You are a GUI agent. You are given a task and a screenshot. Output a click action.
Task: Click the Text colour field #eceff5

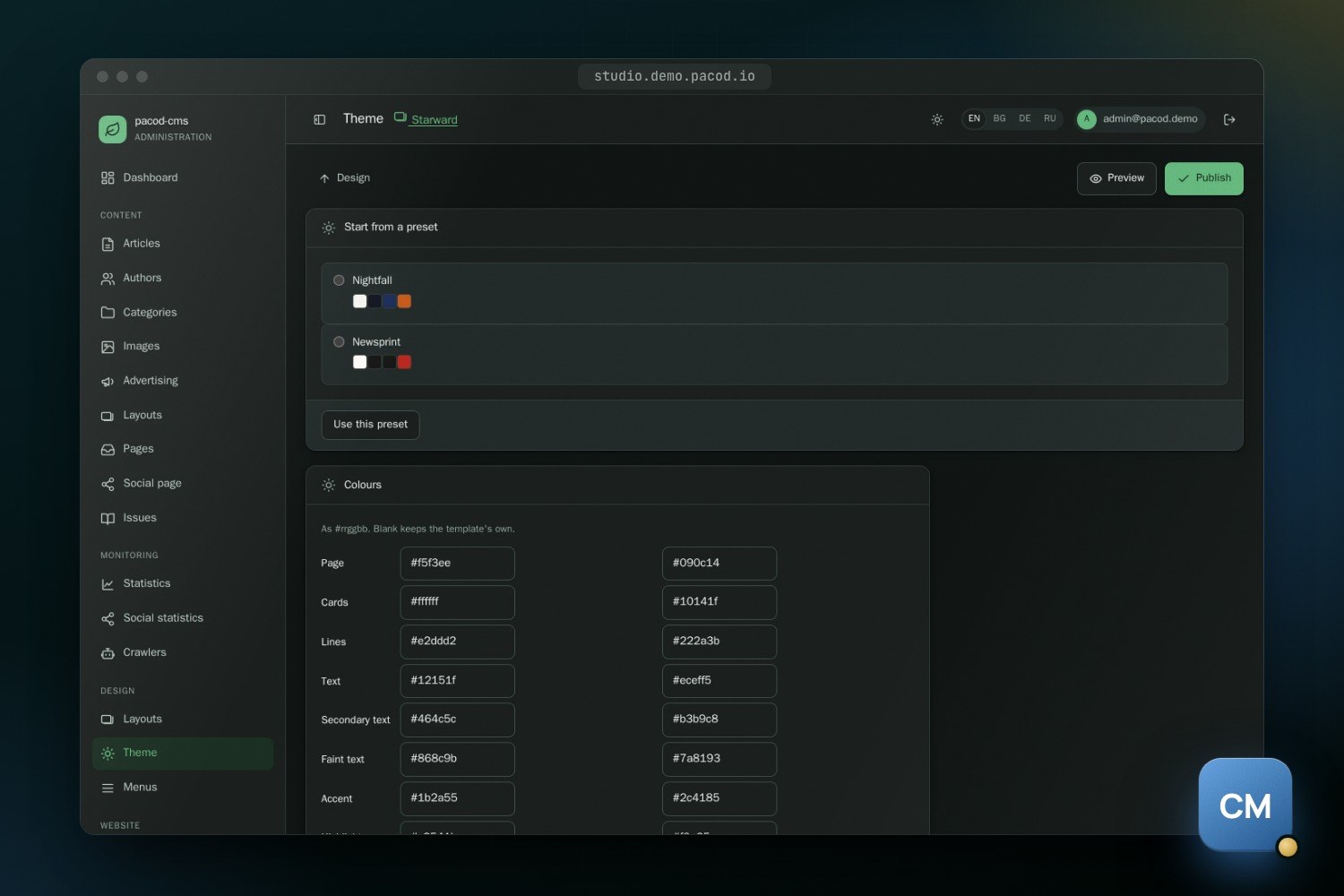(x=719, y=681)
